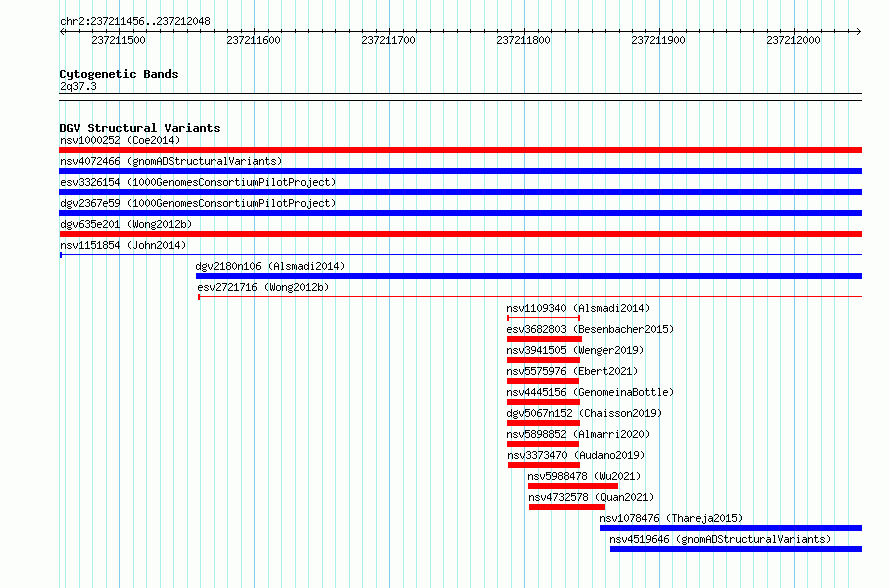Click the chr2:237211456..237212048 region label
The image size is (890, 588).
pos(135,21)
